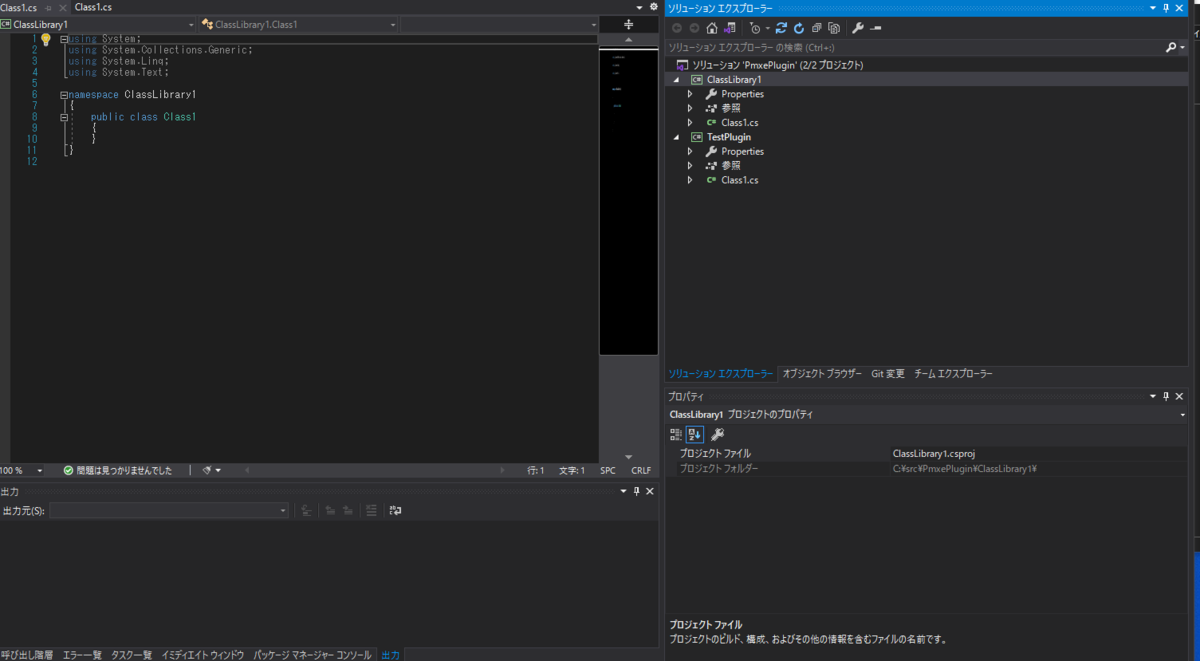Collapse the using directives block
The image size is (1200, 661).
click(64, 39)
